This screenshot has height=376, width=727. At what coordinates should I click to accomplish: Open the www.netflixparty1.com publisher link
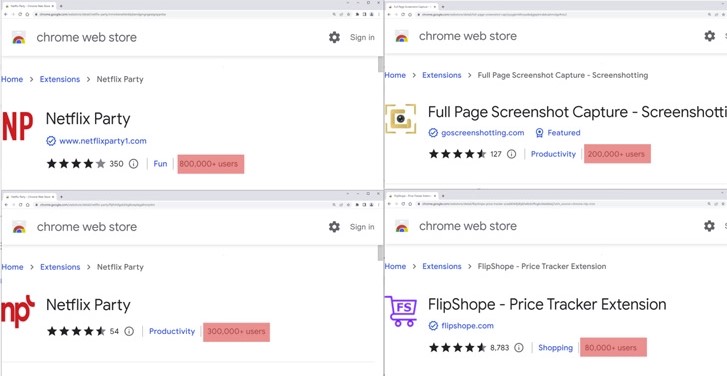103,141
